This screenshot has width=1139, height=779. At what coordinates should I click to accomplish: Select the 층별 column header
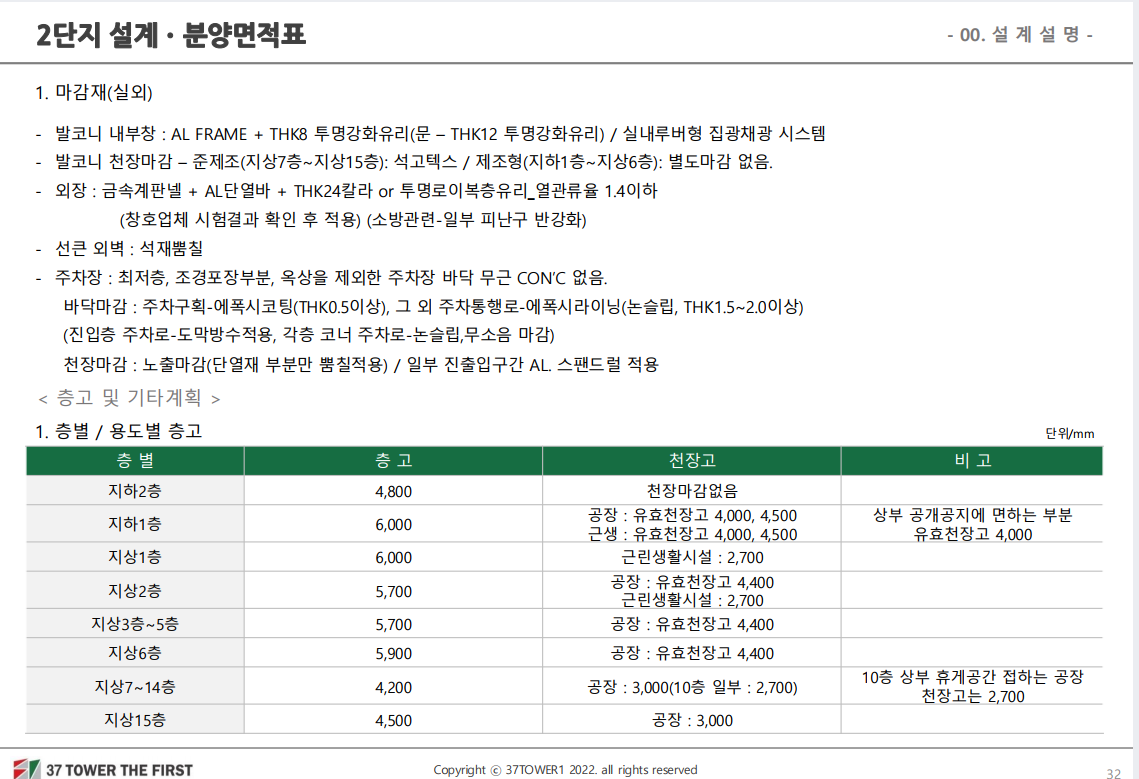click(135, 461)
